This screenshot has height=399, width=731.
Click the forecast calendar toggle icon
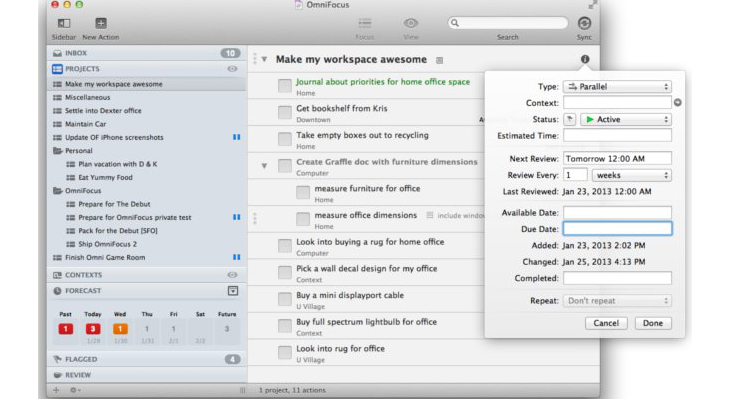click(233, 291)
